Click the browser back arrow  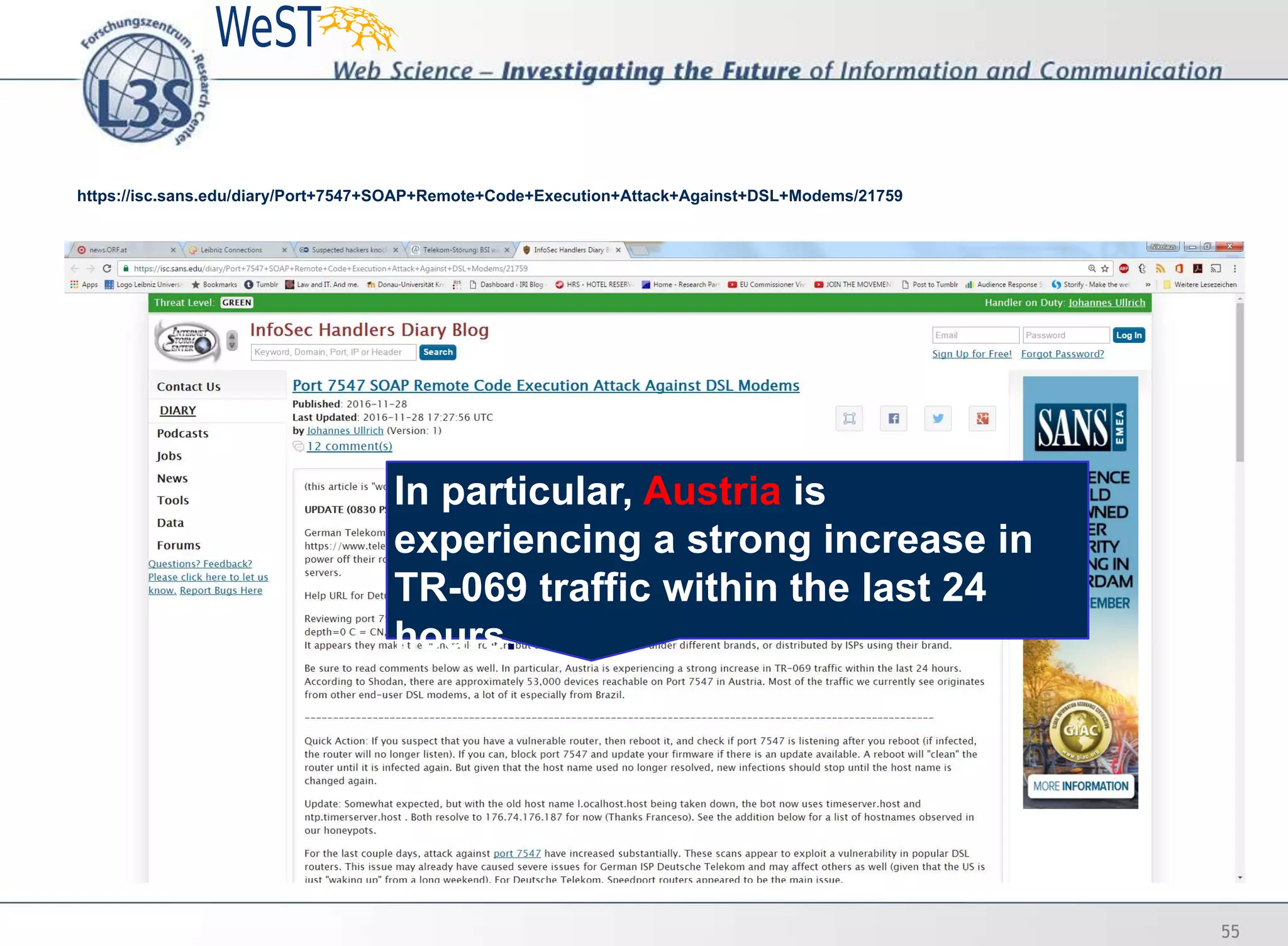point(75,269)
